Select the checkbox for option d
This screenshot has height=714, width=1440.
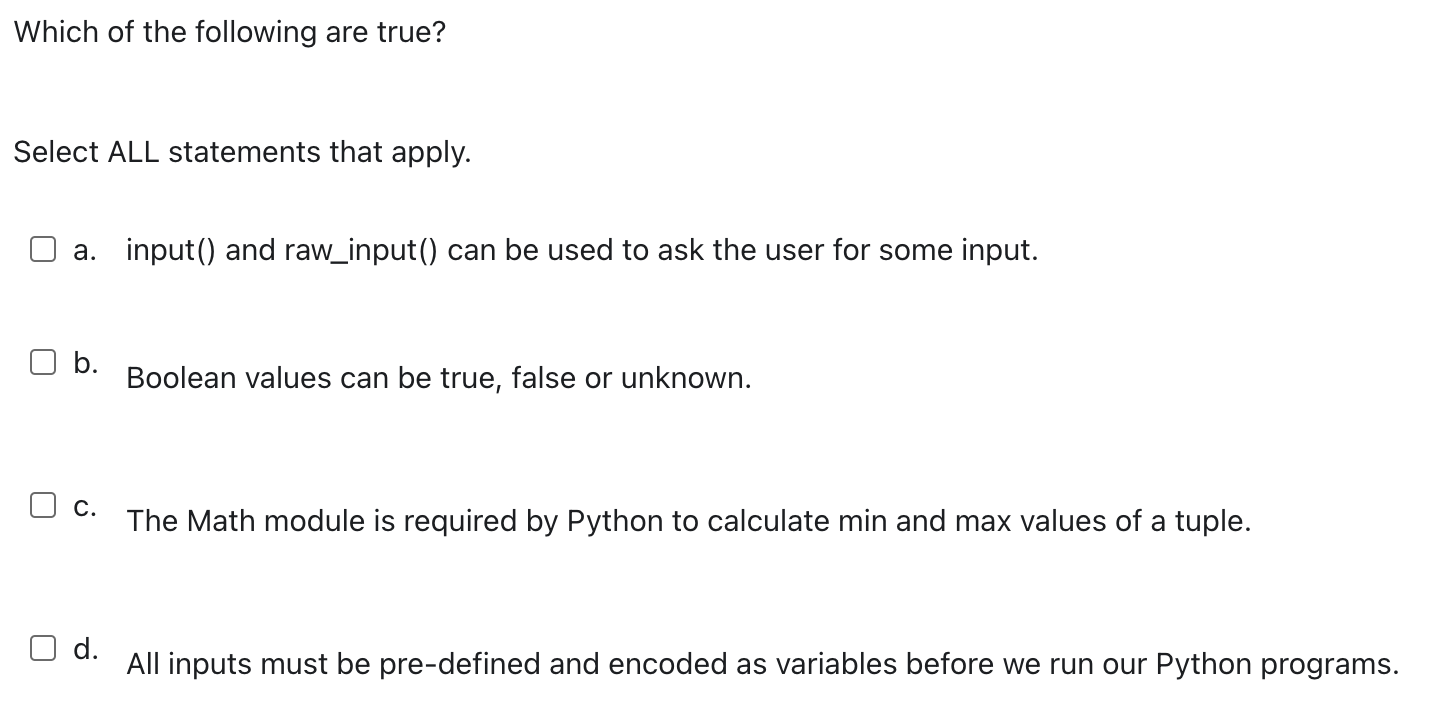tap(41, 649)
